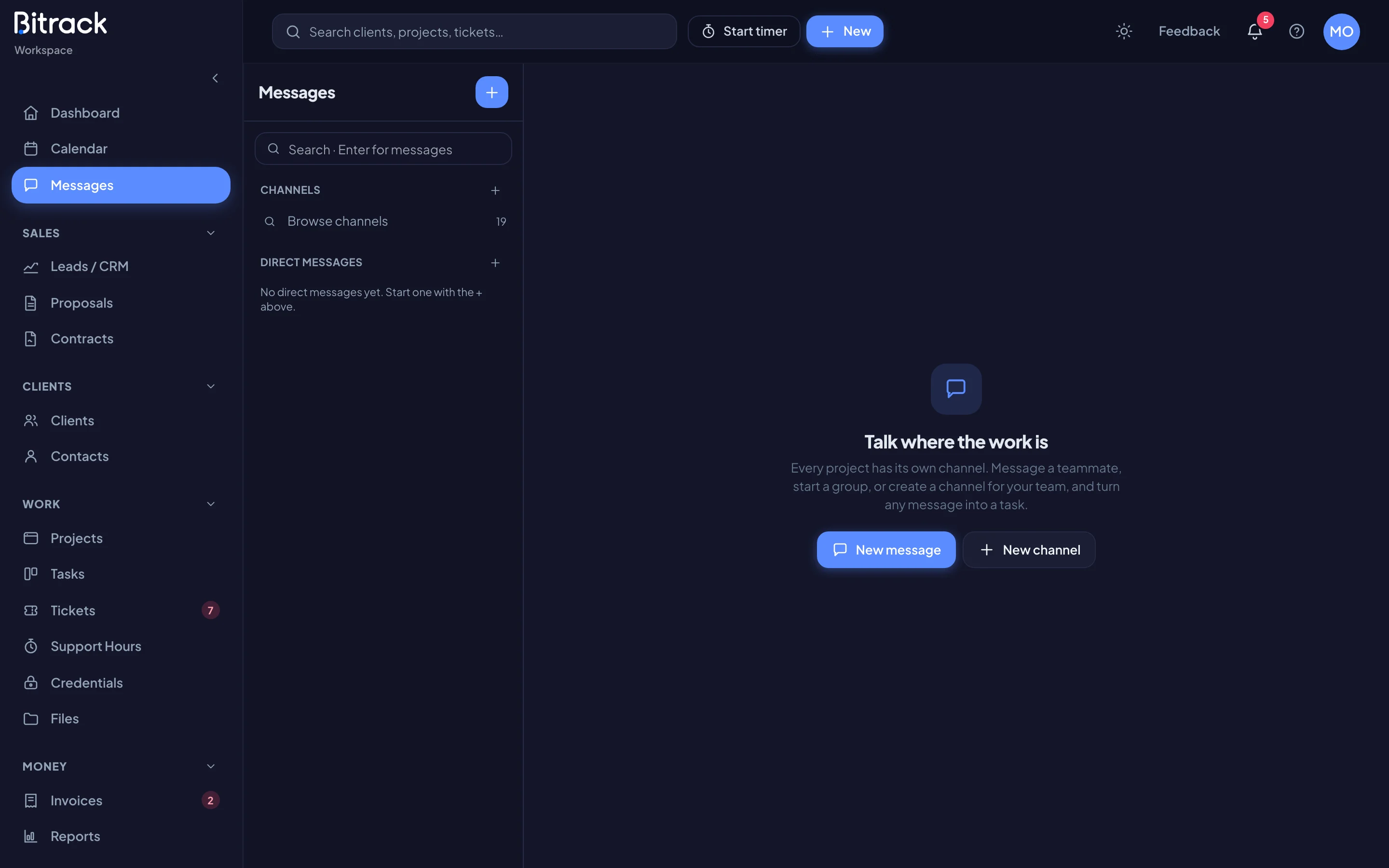Click the Reports bar chart icon
The image size is (1389, 868).
[x=31, y=837]
